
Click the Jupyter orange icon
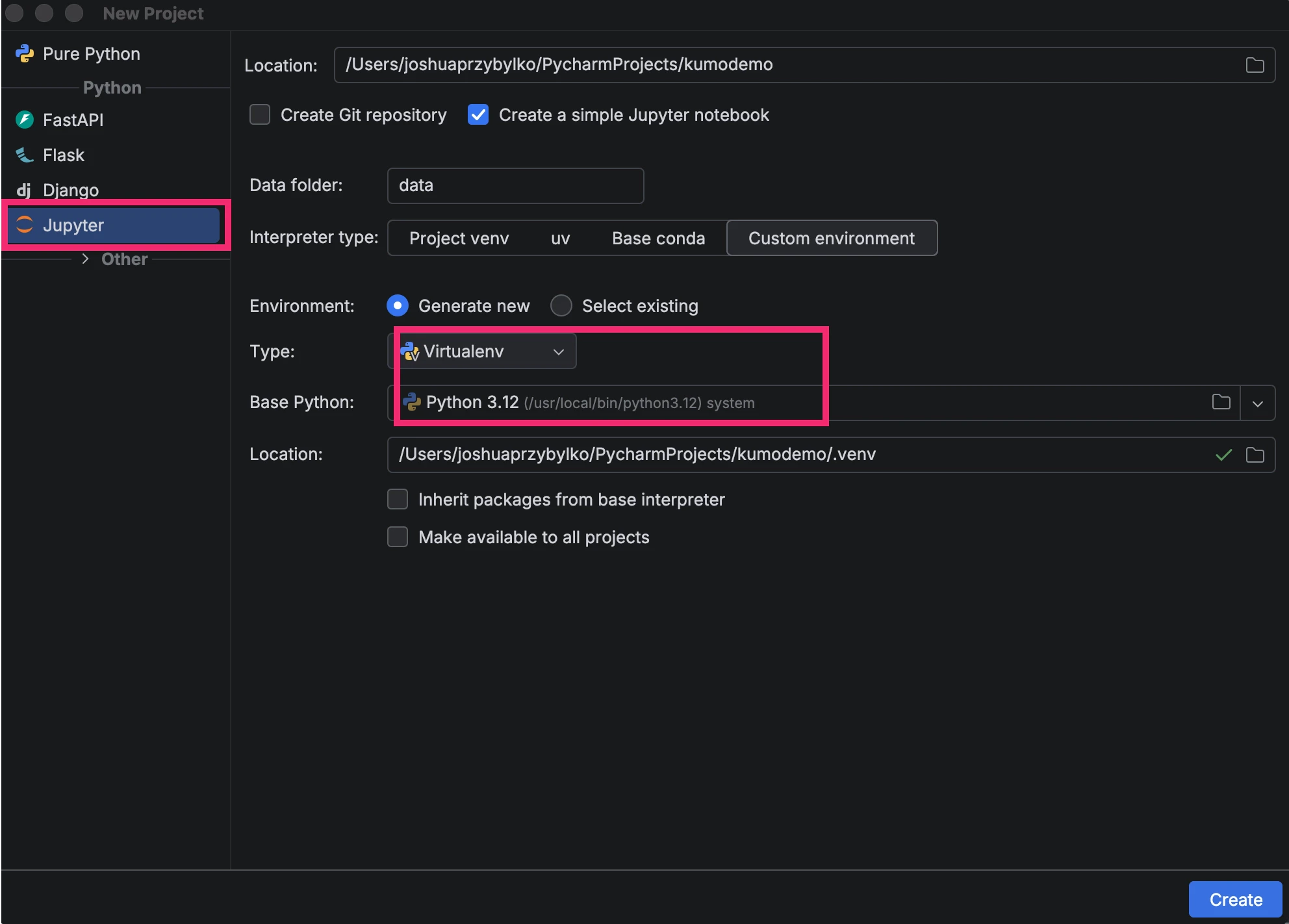pyautogui.click(x=25, y=225)
